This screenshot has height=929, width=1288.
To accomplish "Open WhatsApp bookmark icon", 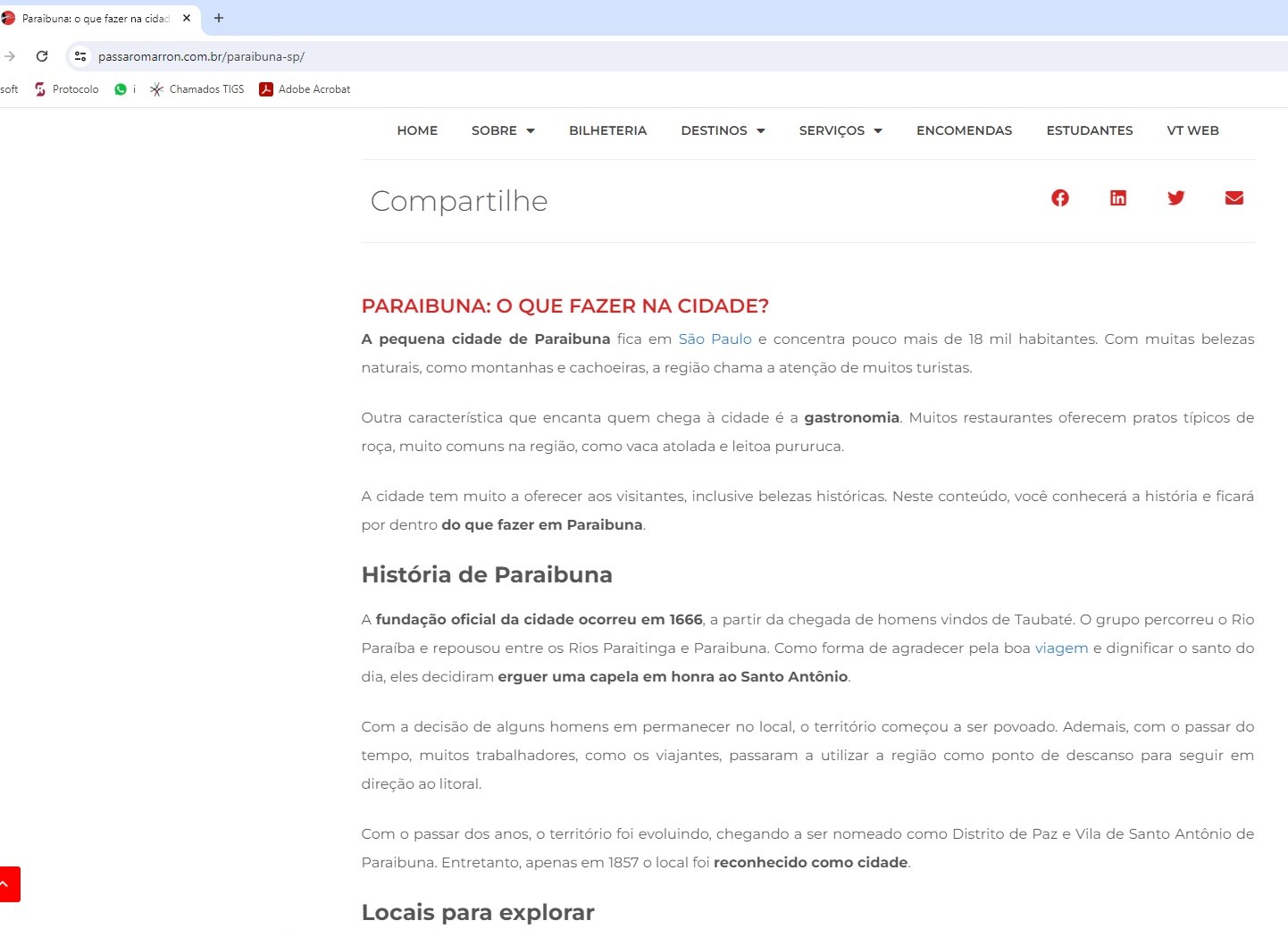I will pos(121,89).
